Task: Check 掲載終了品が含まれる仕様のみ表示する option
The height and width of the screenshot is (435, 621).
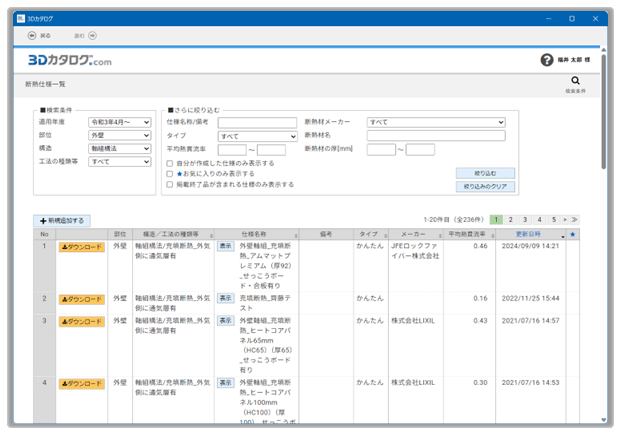Action: pyautogui.click(x=170, y=184)
